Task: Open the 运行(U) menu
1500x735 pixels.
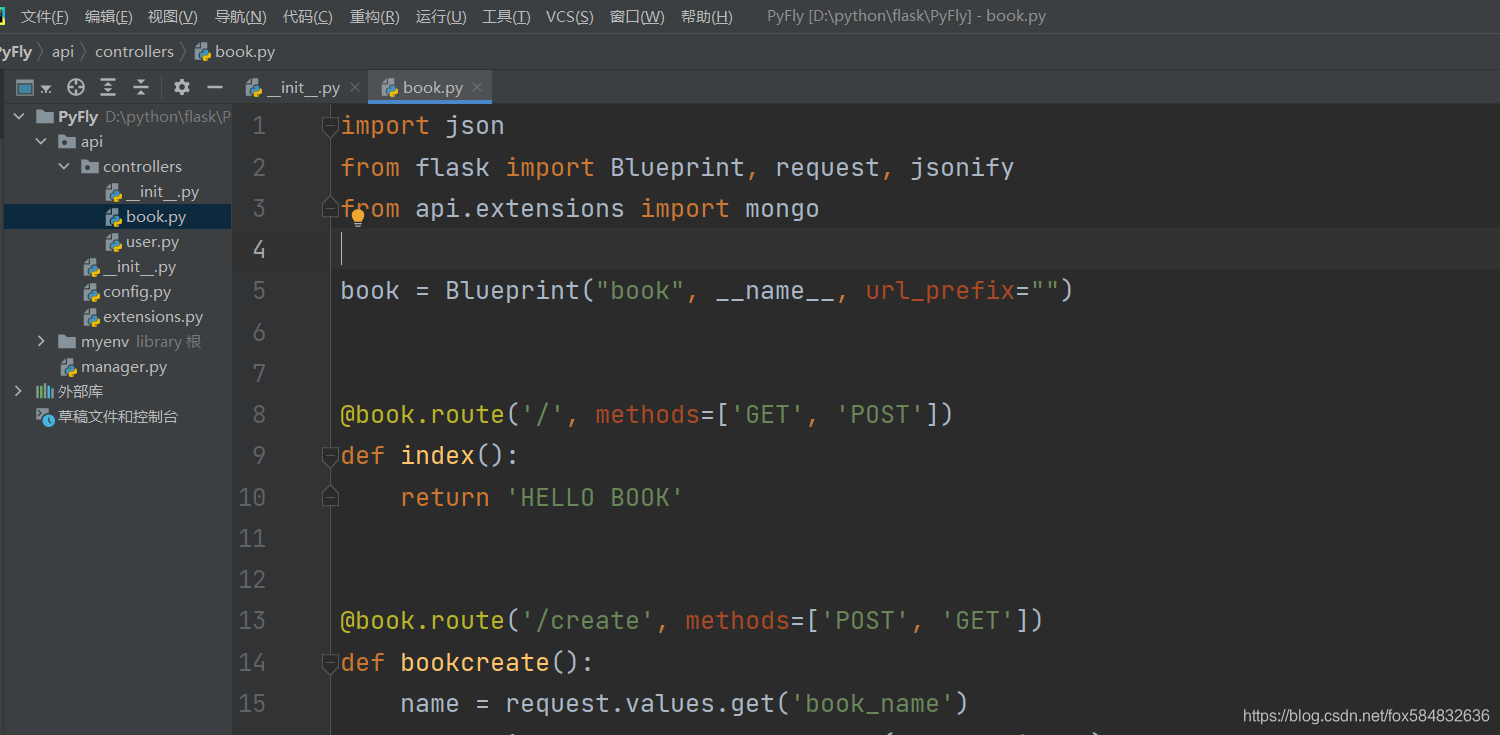Action: click(x=441, y=17)
